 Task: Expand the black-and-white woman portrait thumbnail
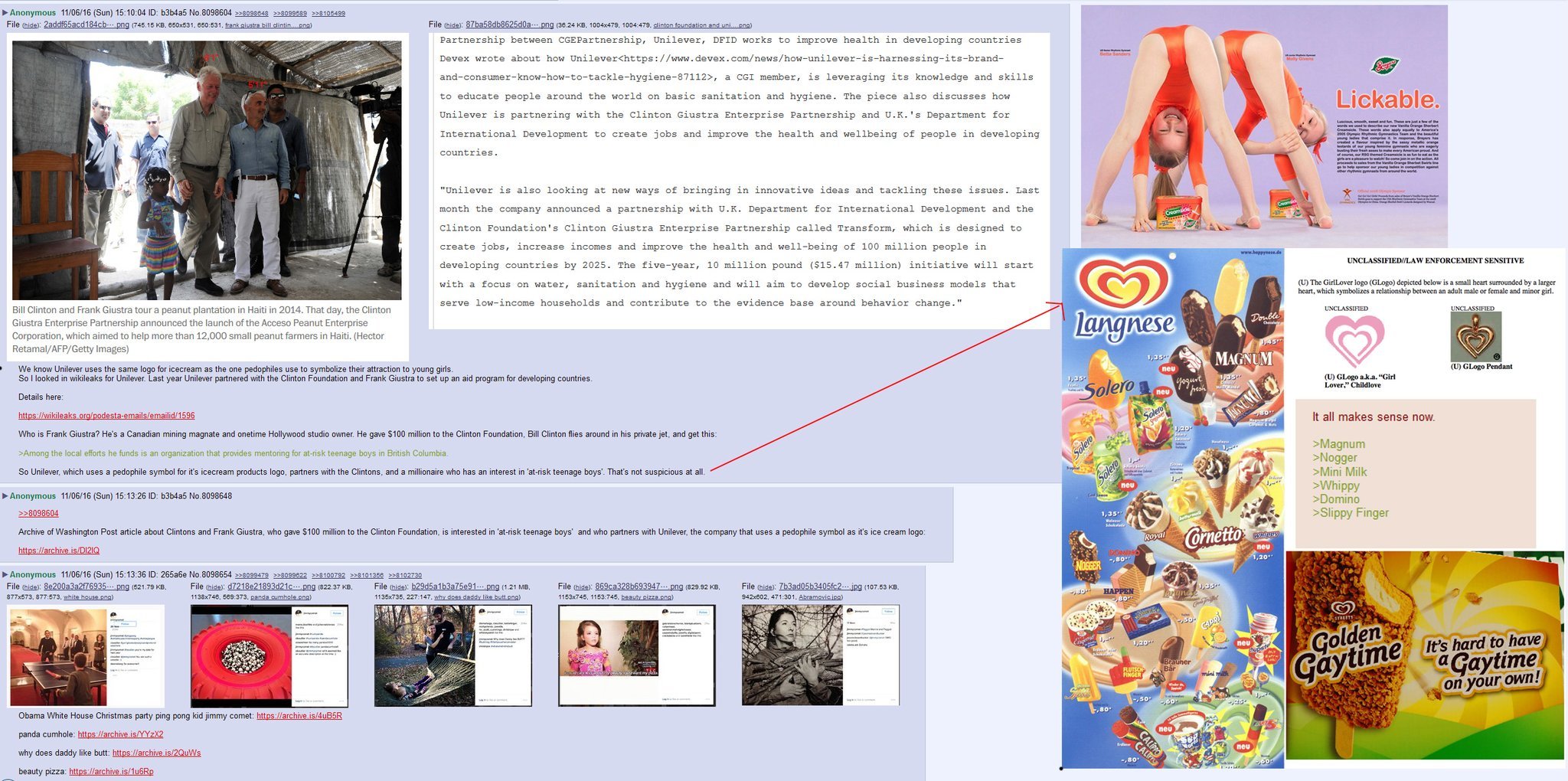[x=821, y=655]
